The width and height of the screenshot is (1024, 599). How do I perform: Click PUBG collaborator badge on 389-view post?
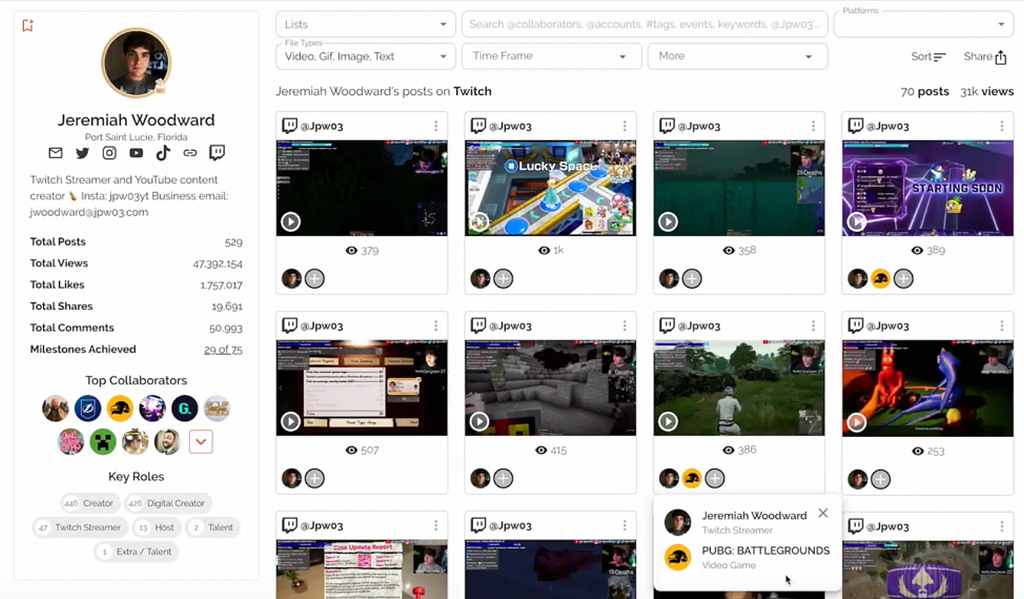[x=880, y=279]
